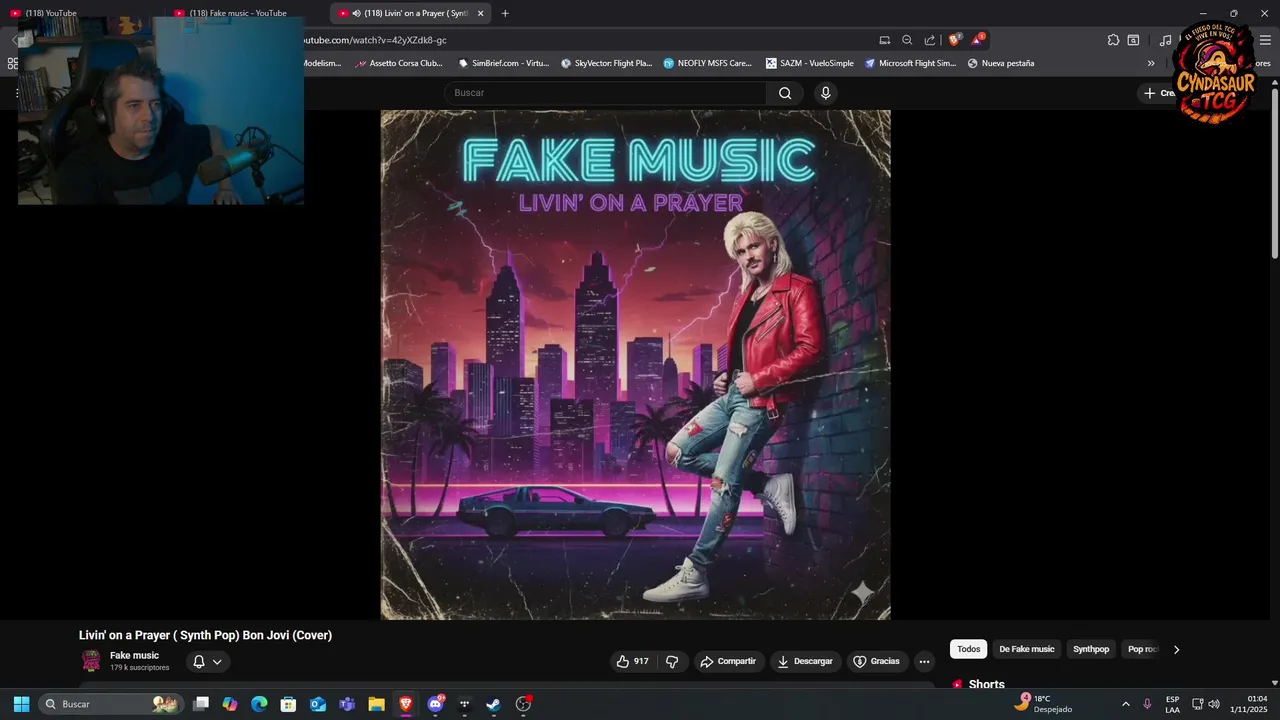This screenshot has height=720, width=1280.
Task: Open Microsoft Teams from taskbar
Action: click(347, 704)
